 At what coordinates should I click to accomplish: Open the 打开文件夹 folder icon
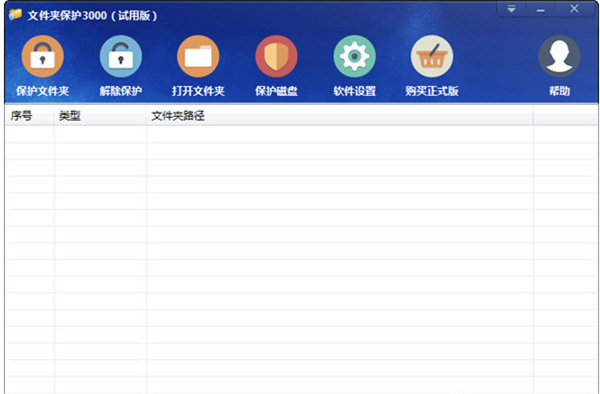[x=198, y=56]
